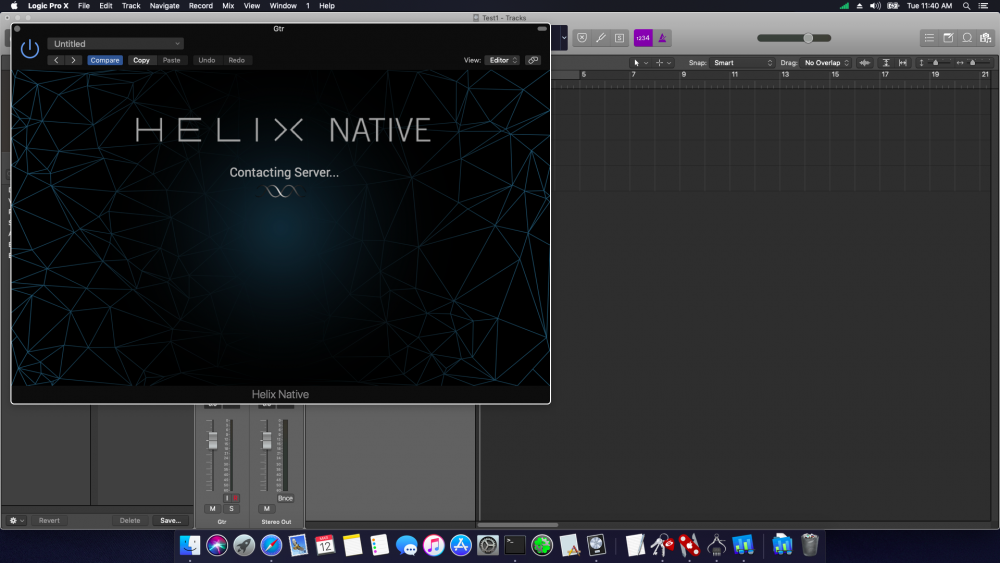Mute the Stereo Out channel strip

267,509
